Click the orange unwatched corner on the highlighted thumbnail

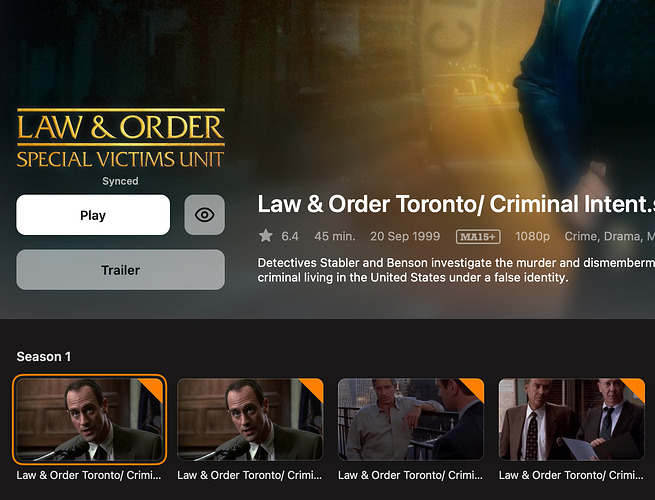pos(154,387)
